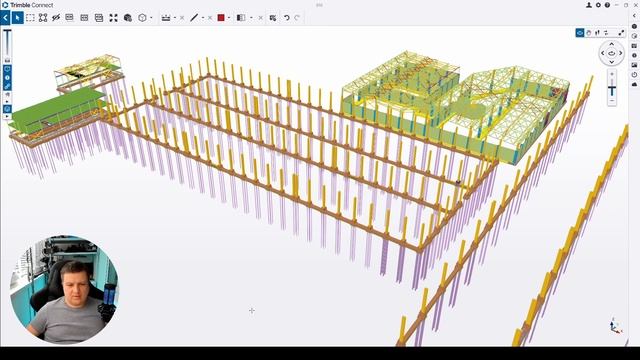The height and width of the screenshot is (360, 640).
Task: Clear markups with the X button
Action: [x=210, y=18]
